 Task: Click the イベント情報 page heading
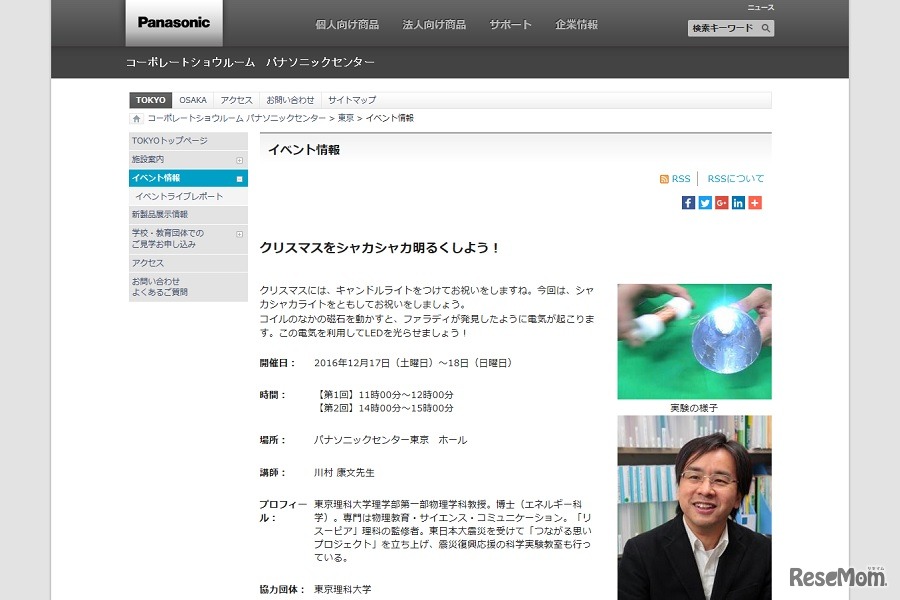(x=304, y=150)
